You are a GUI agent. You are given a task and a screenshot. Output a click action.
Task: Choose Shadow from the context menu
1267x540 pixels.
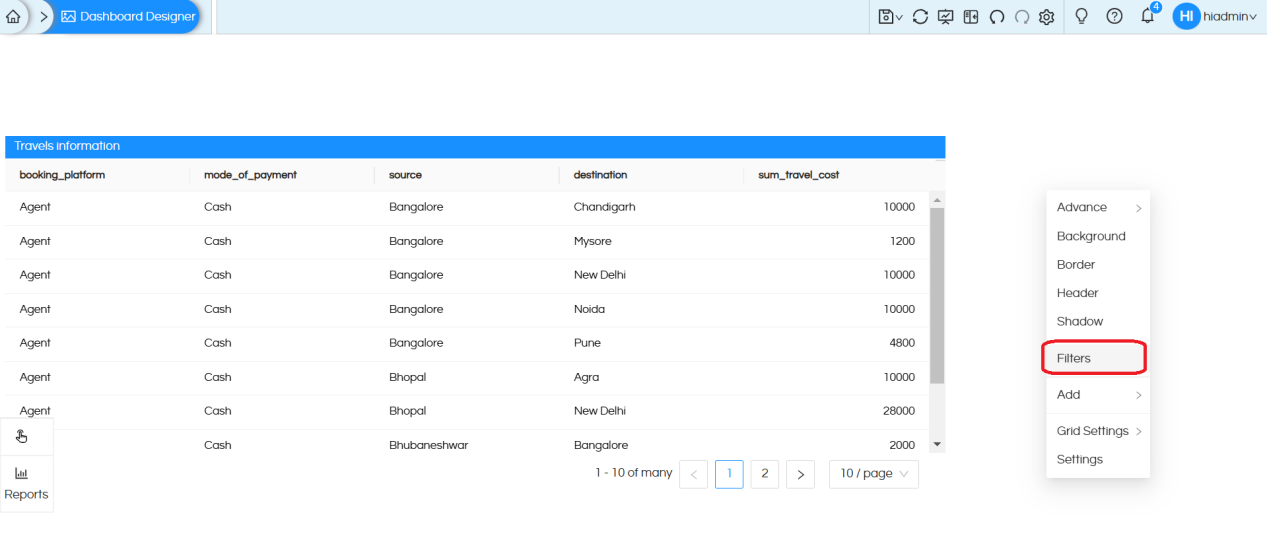(x=1098, y=322)
